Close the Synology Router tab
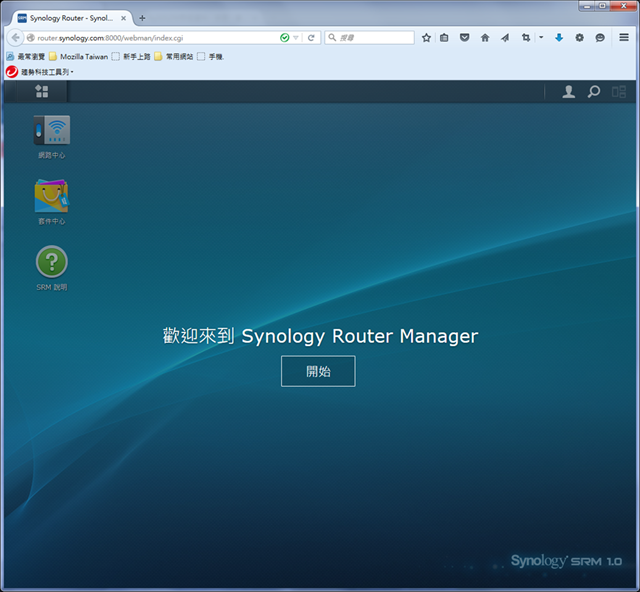640x592 pixels. 123,18
